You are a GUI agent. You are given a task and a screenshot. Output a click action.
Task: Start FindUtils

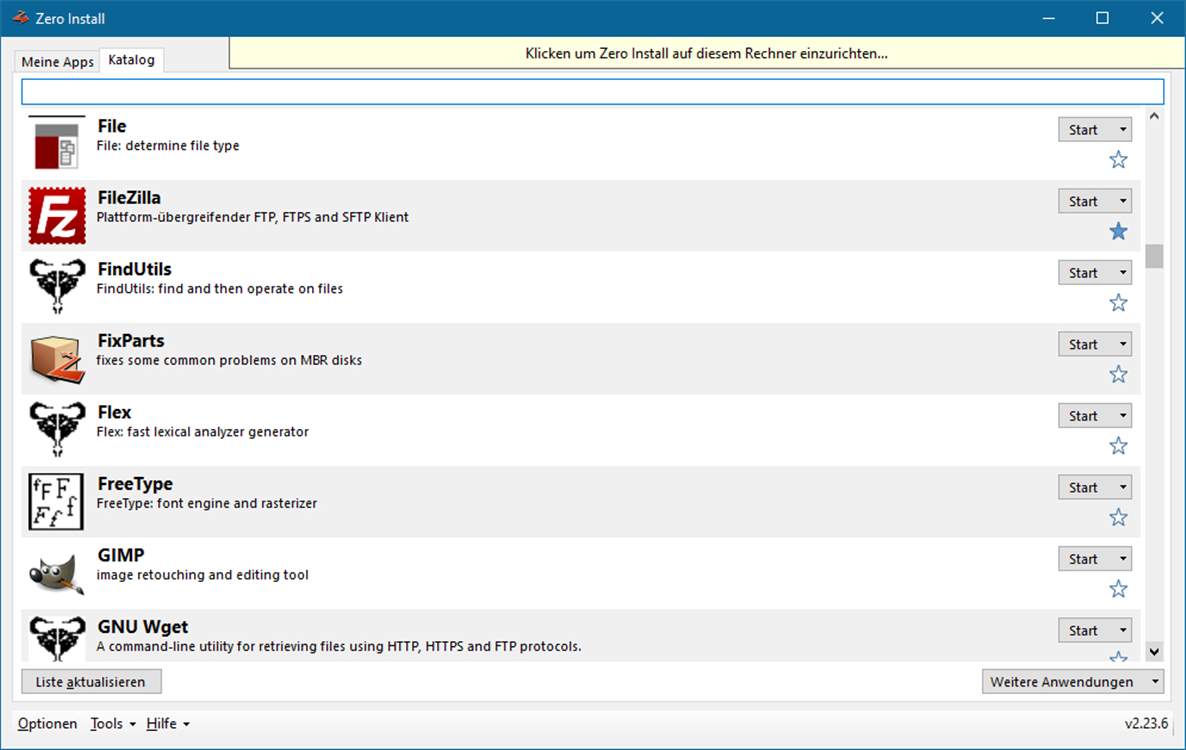click(1086, 272)
